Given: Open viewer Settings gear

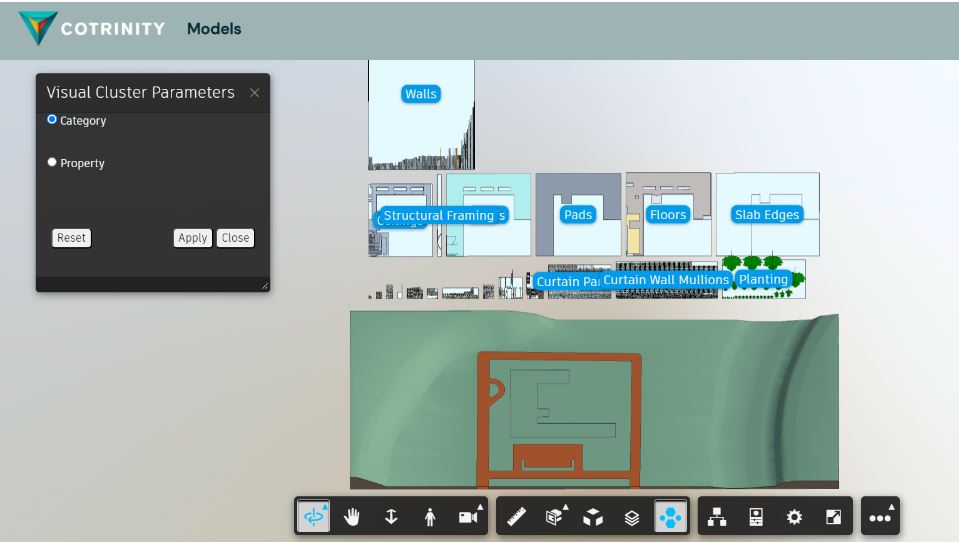Looking at the screenshot, I should (x=795, y=517).
